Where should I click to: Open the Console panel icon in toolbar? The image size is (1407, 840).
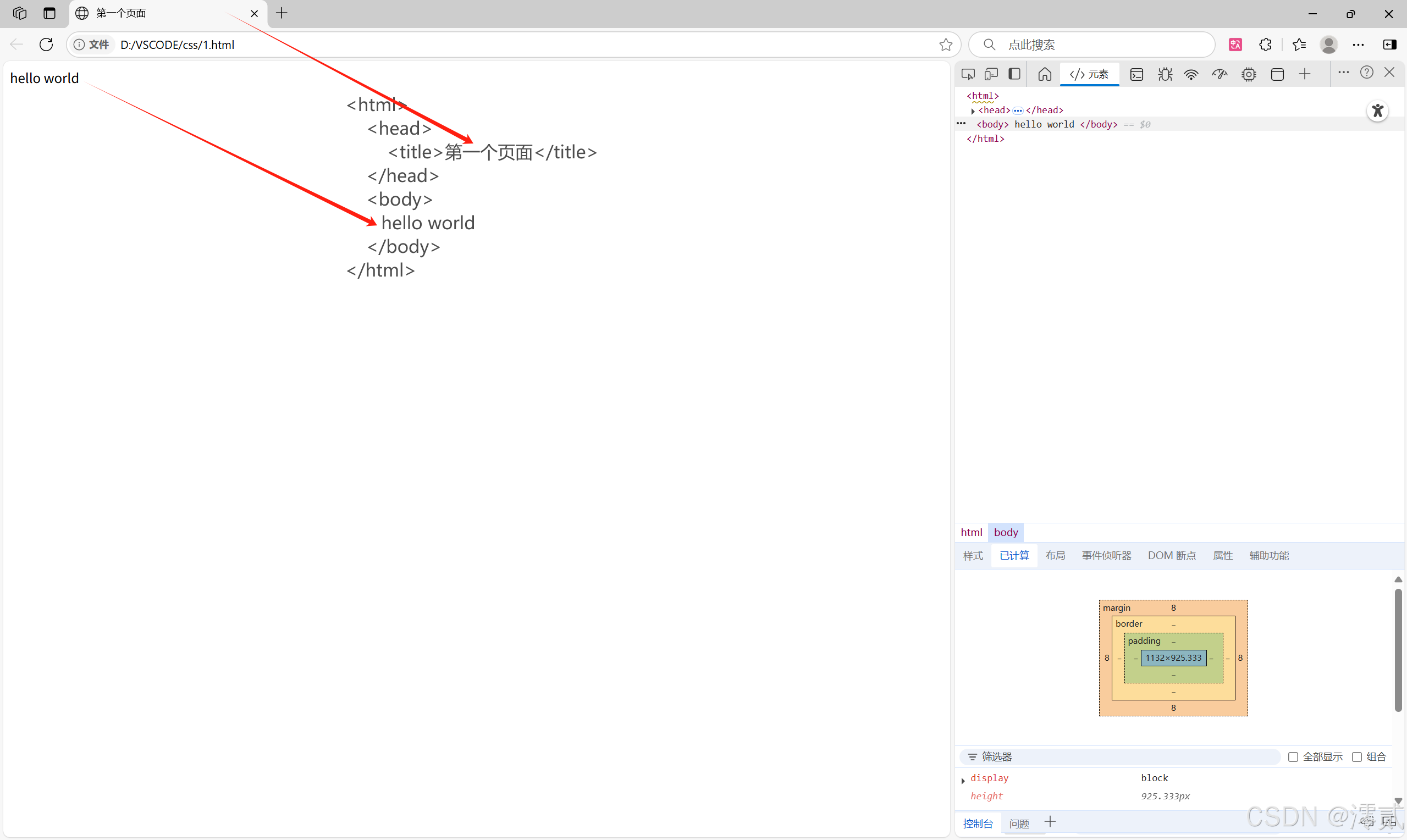point(1136,74)
